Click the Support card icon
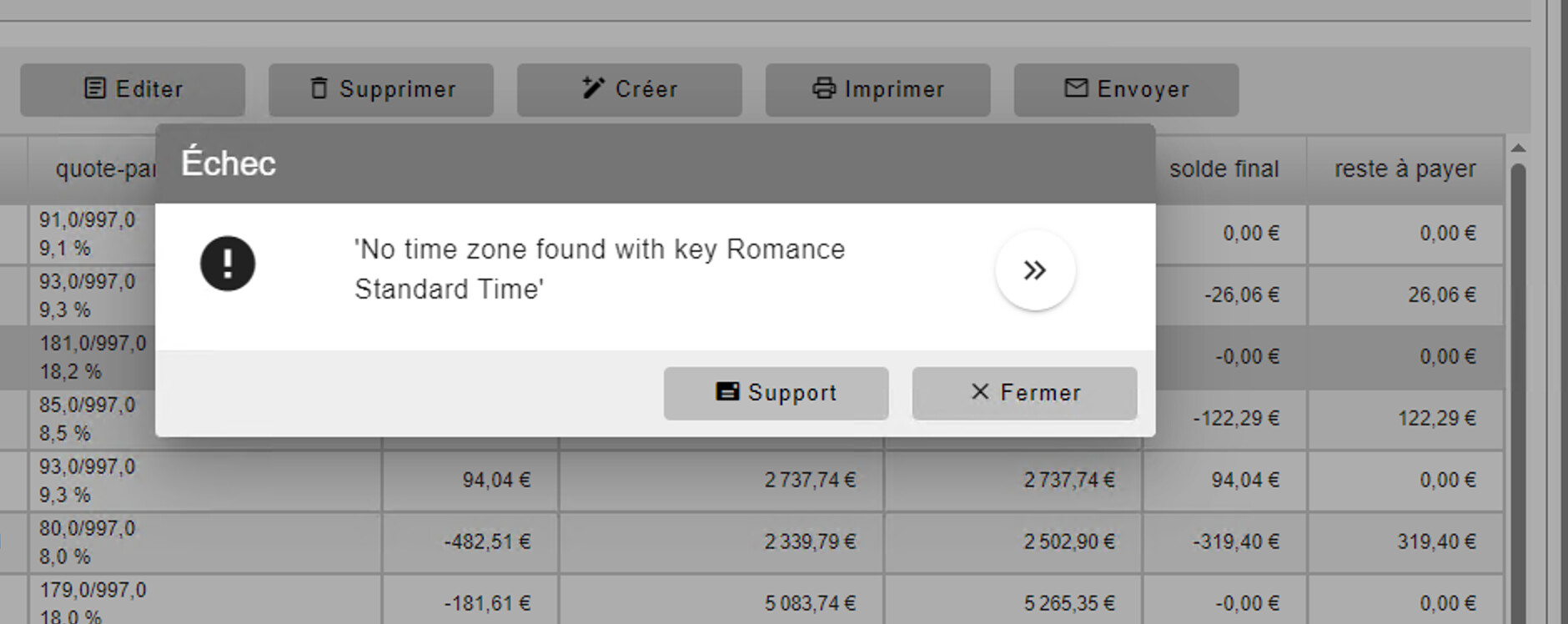Image resolution: width=1568 pixels, height=624 pixels. tap(727, 392)
